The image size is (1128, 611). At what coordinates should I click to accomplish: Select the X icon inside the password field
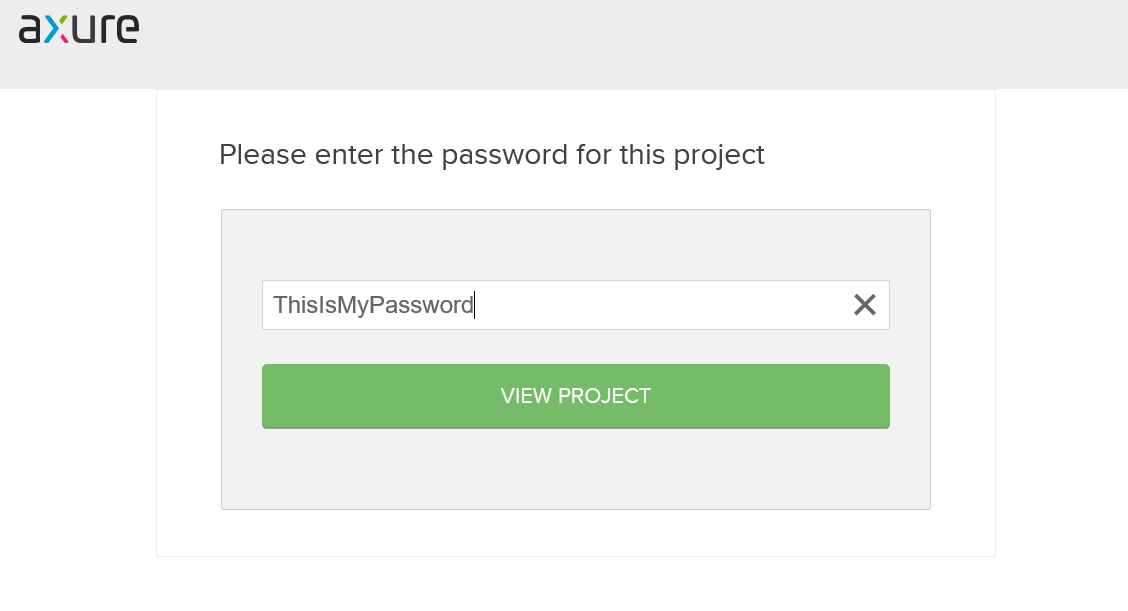point(864,305)
